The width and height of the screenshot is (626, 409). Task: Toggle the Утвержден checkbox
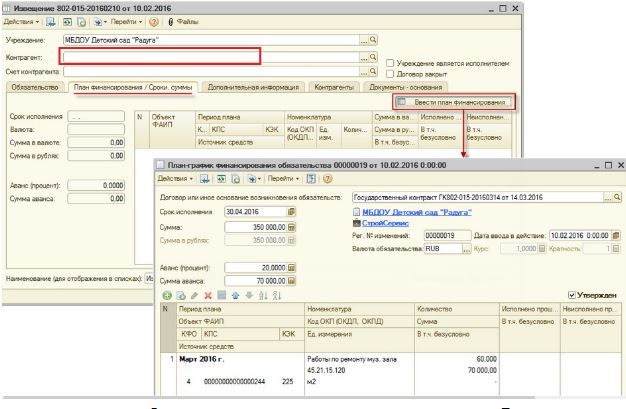570,296
